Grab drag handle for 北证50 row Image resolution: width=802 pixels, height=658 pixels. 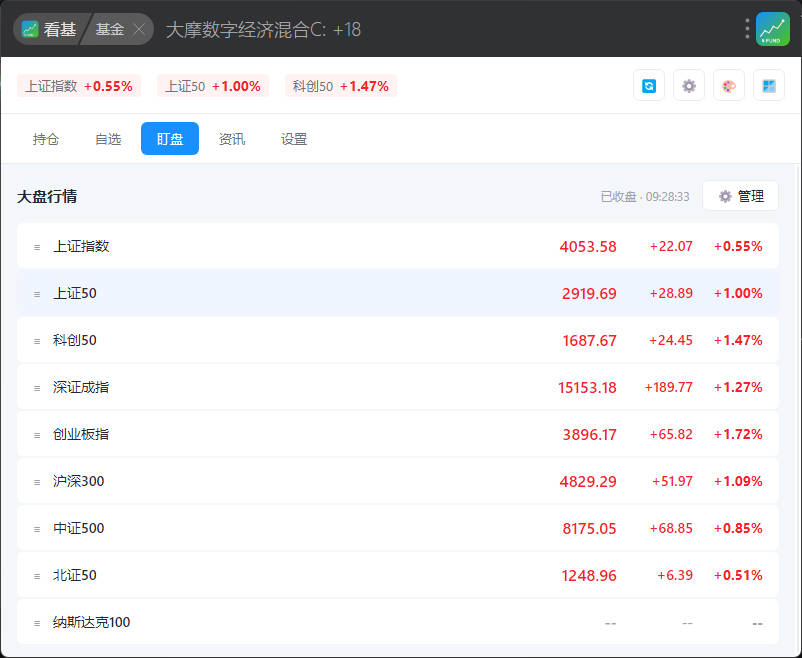37,577
